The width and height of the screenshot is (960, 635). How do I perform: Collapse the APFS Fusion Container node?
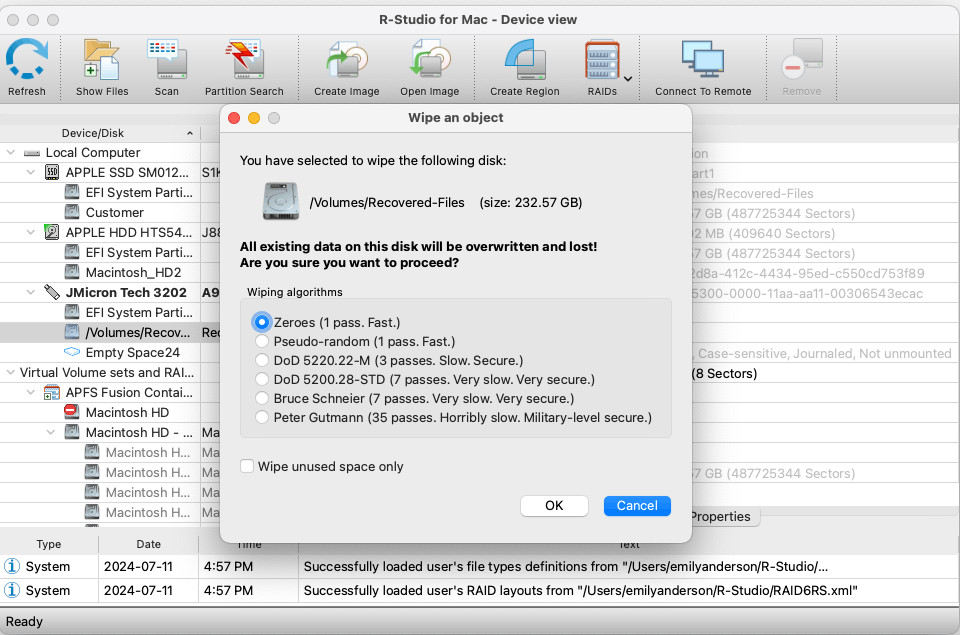(x=31, y=393)
